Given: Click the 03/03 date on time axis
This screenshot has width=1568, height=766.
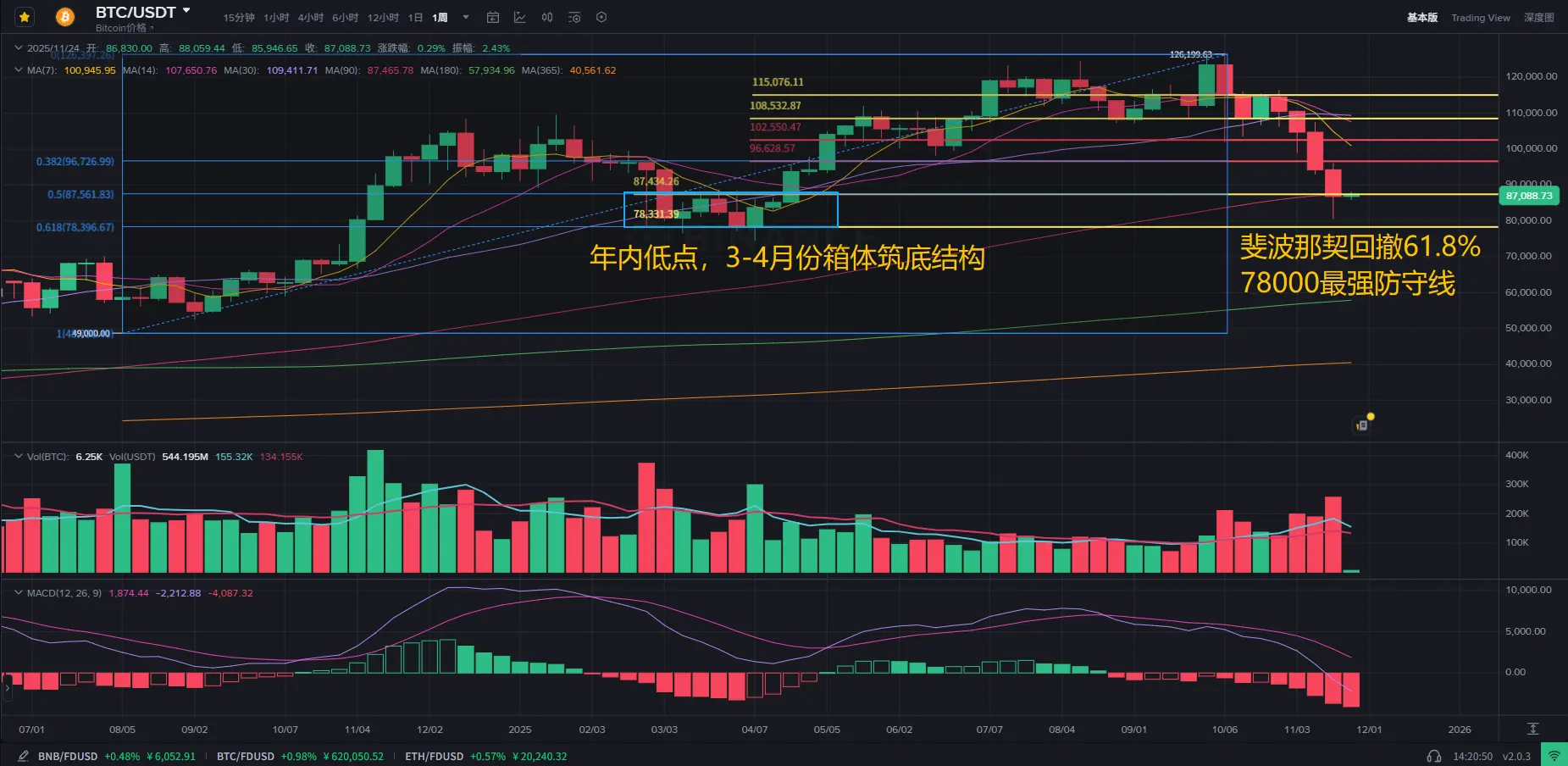Looking at the screenshot, I should pos(664,730).
